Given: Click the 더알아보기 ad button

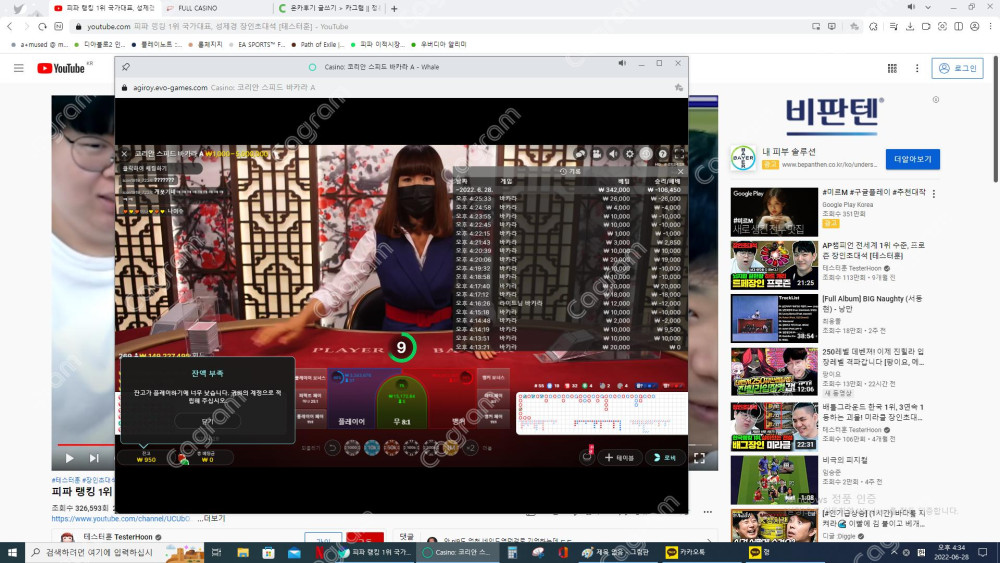Looking at the screenshot, I should coord(912,159).
